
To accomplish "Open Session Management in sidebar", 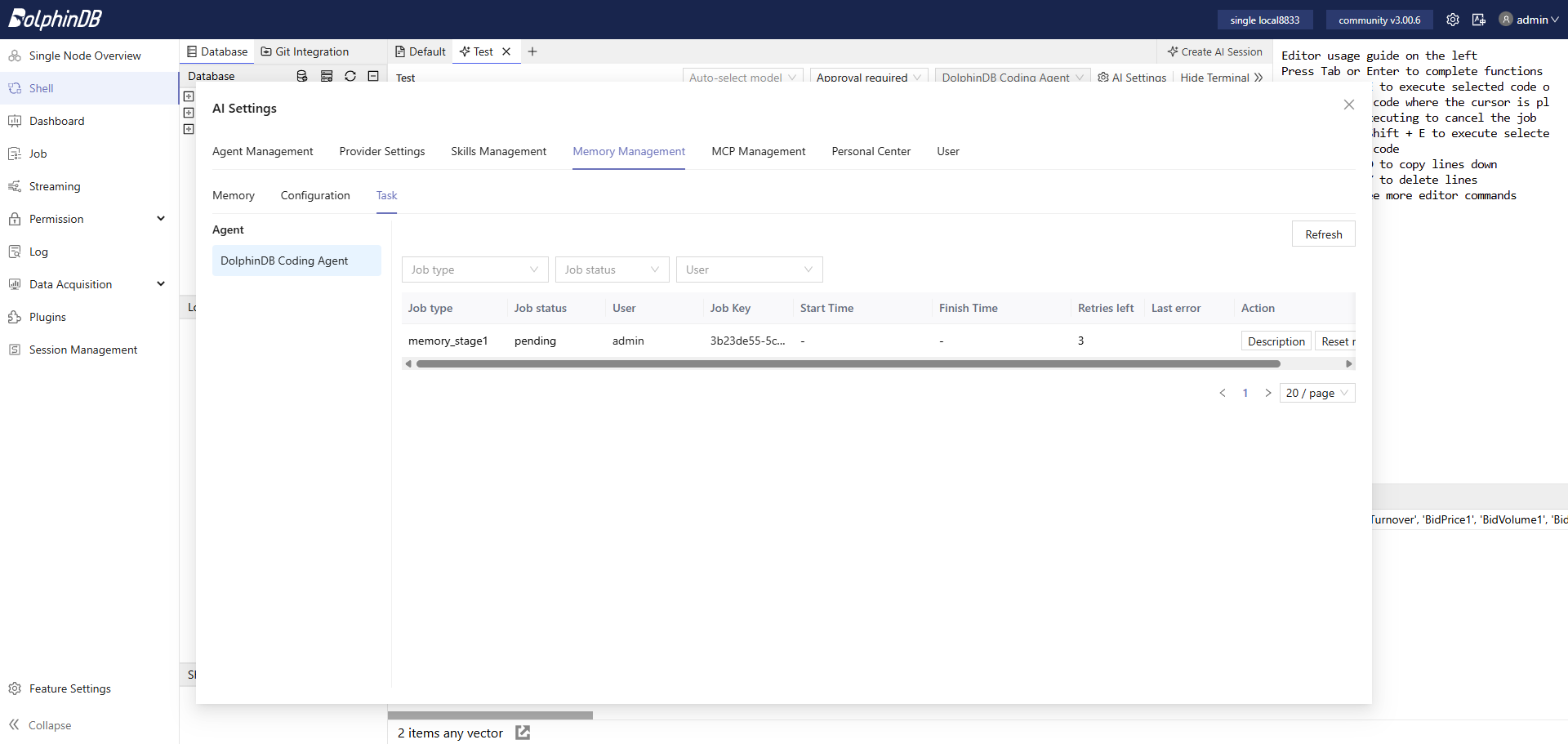I will click(82, 350).
